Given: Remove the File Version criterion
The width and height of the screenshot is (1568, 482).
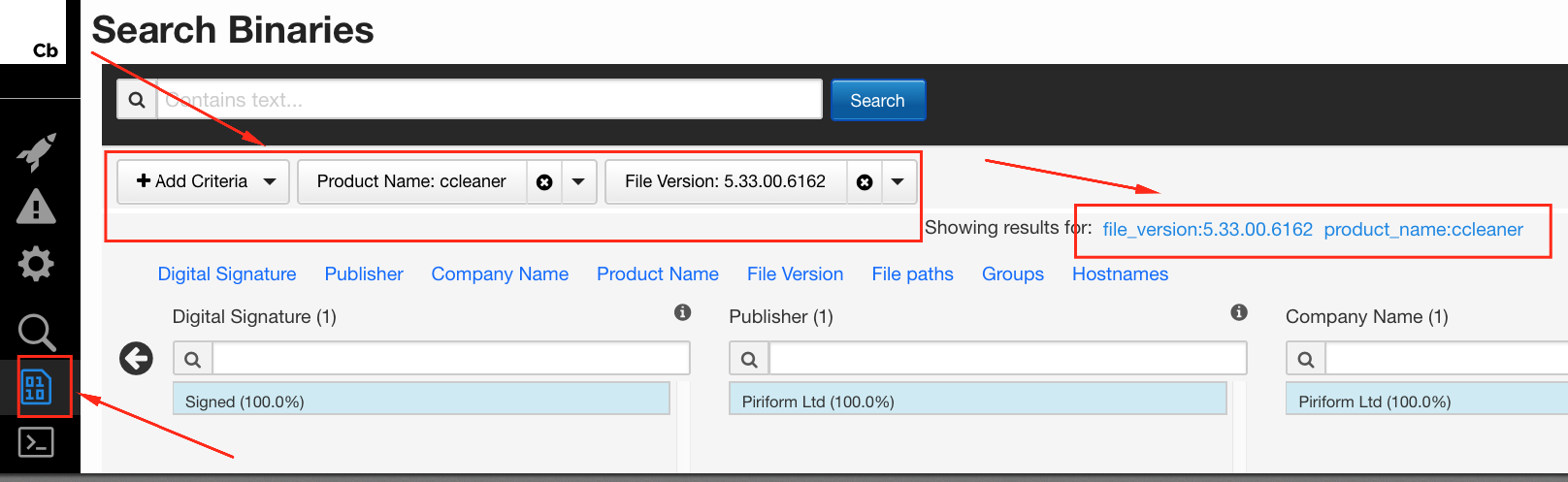Looking at the screenshot, I should coord(865,182).
